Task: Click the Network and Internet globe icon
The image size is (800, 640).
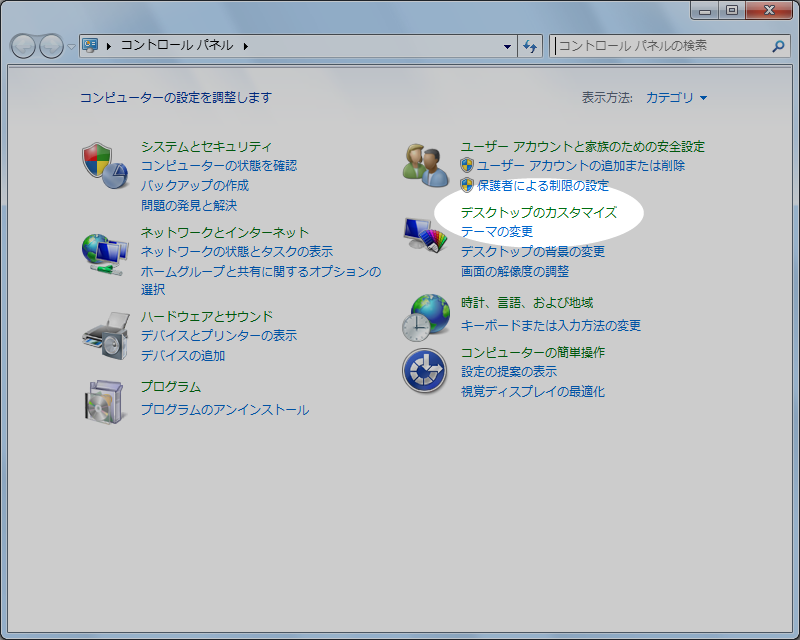Action: pos(105,252)
